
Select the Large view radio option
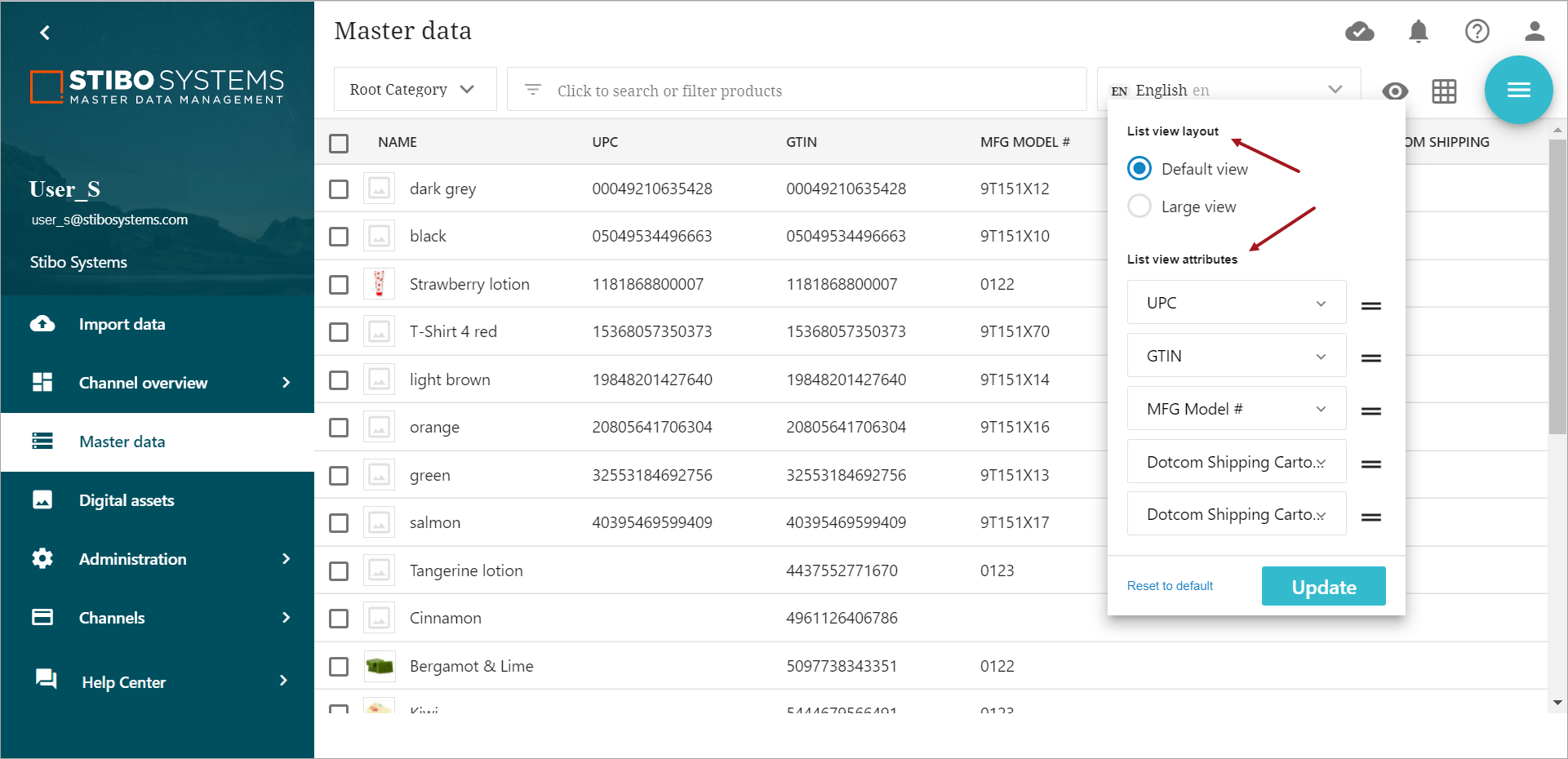tap(1139, 206)
